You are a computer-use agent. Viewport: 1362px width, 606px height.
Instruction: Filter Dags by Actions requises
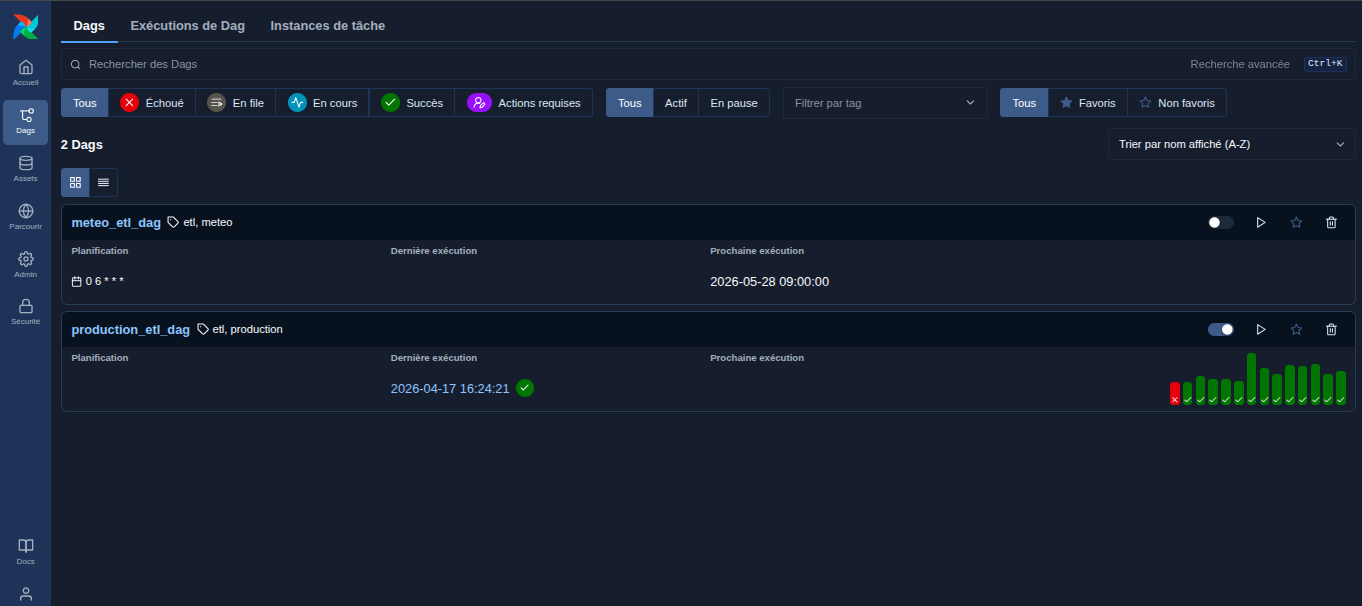[x=524, y=103]
